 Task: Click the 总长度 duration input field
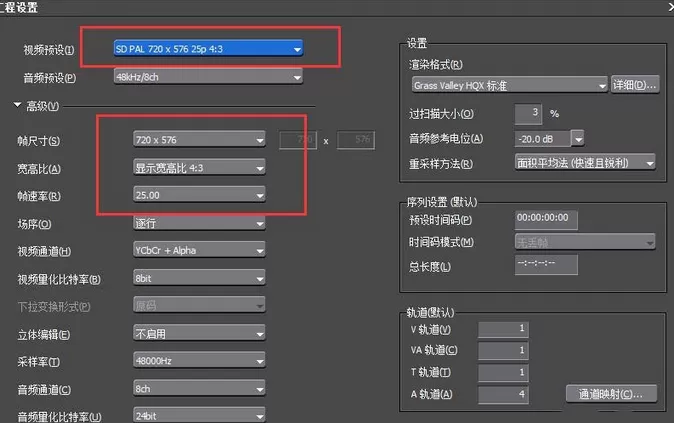[x=546, y=264]
